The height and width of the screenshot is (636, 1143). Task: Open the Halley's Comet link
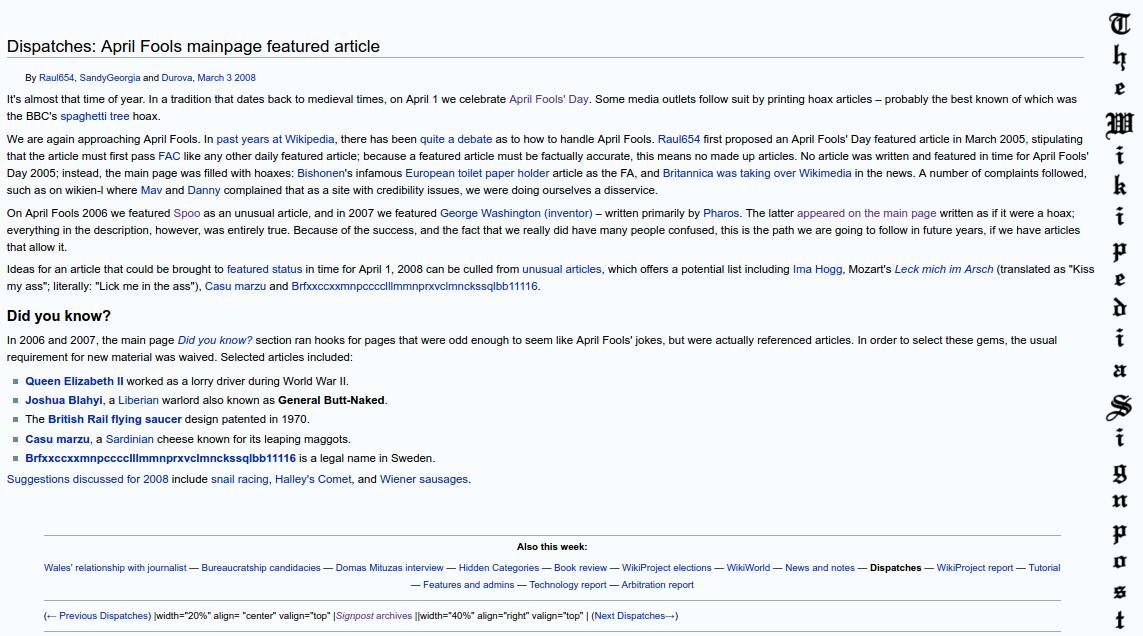pyautogui.click(x=313, y=479)
